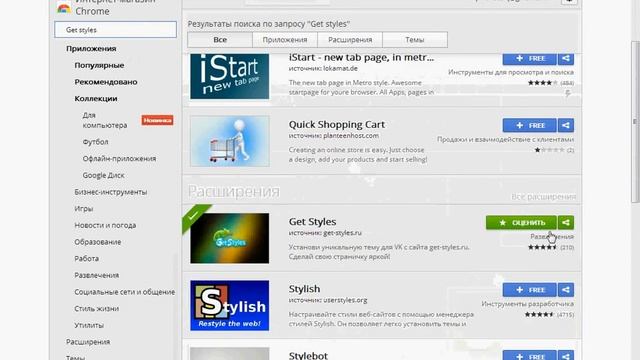640x360 pixels.
Task: Focus the Get styles search field
Action: click(x=116, y=30)
